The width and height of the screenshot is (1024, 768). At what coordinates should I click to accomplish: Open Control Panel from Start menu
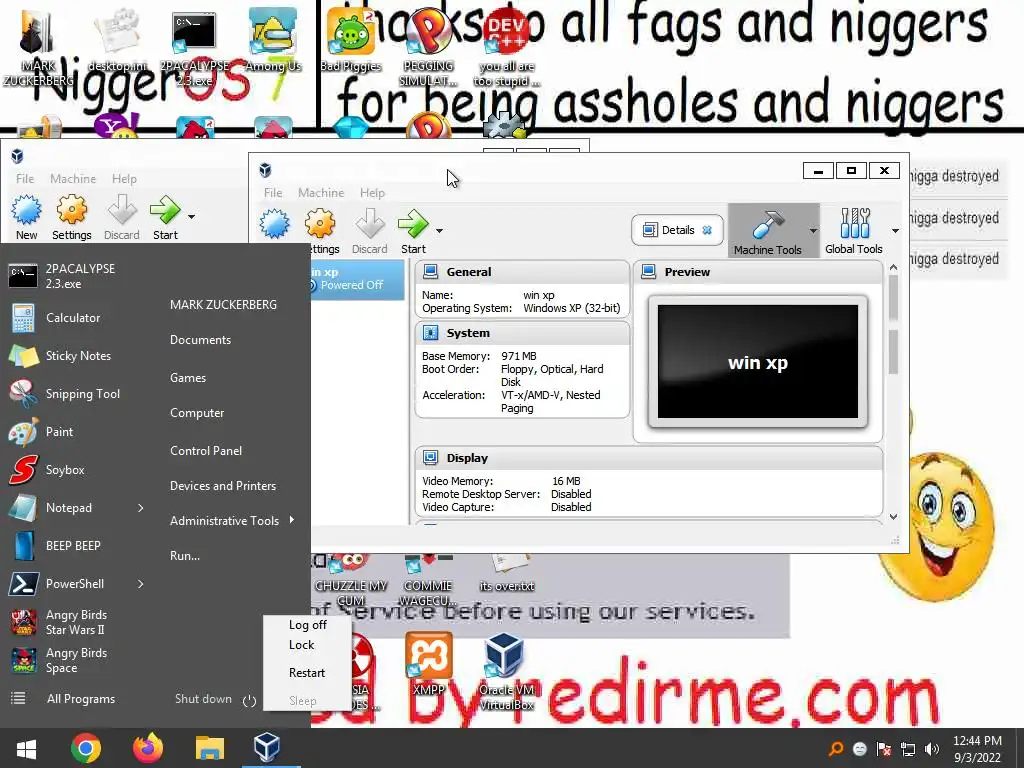coord(206,451)
